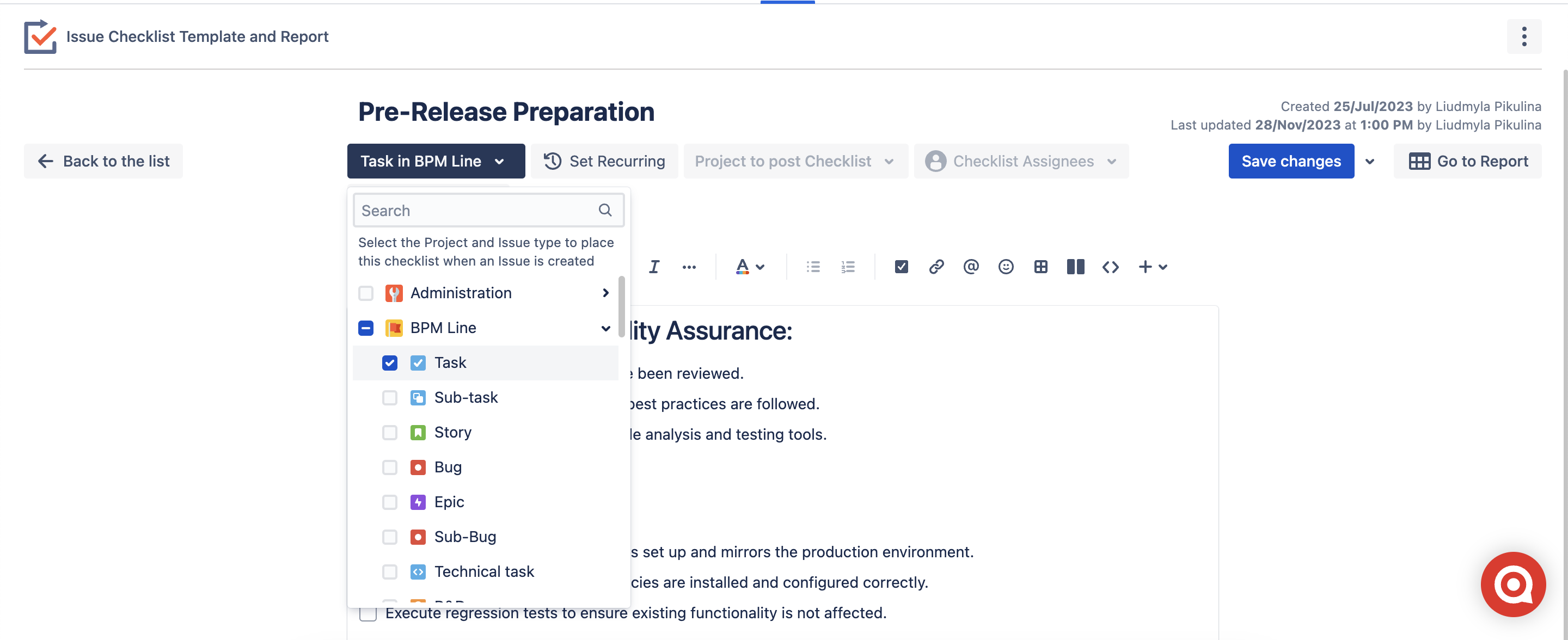
Task: Insert an action item checkbox icon
Action: pyautogui.click(x=901, y=267)
